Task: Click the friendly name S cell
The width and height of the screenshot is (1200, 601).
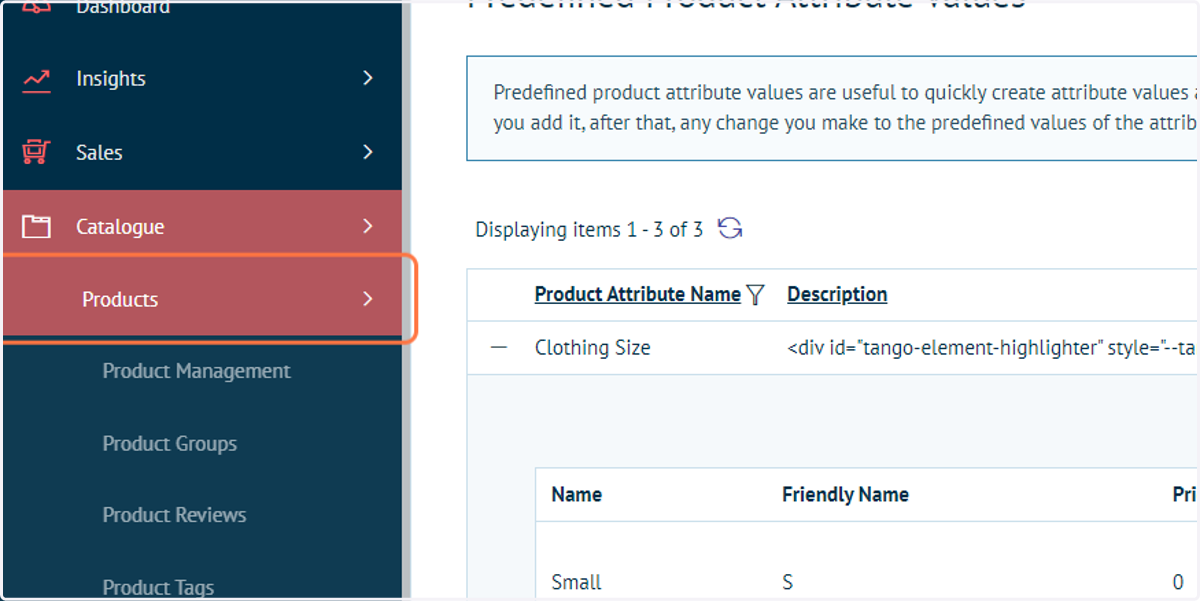Action: pyautogui.click(x=788, y=582)
